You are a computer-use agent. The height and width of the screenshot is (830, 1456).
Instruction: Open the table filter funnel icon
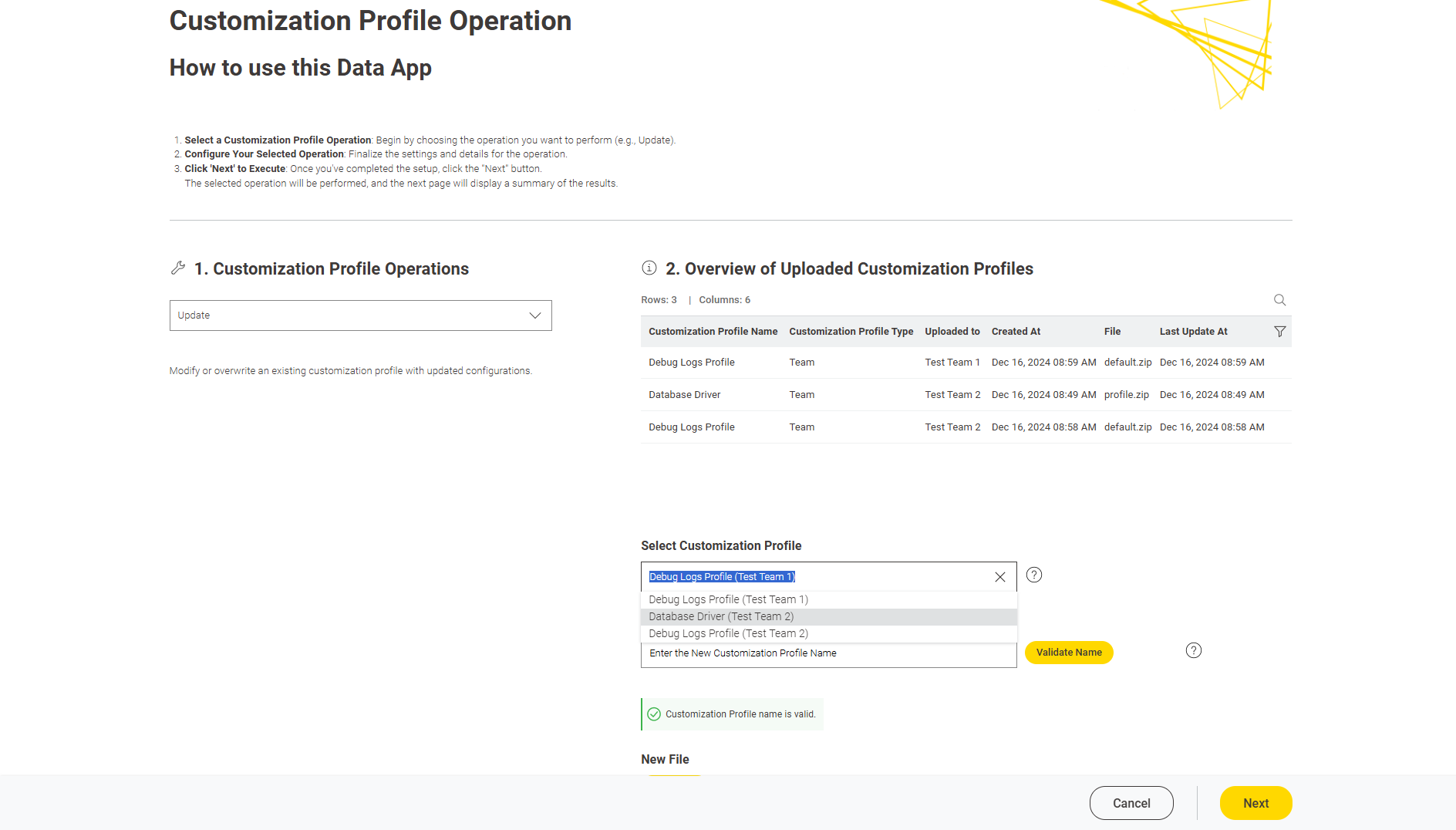1279,332
